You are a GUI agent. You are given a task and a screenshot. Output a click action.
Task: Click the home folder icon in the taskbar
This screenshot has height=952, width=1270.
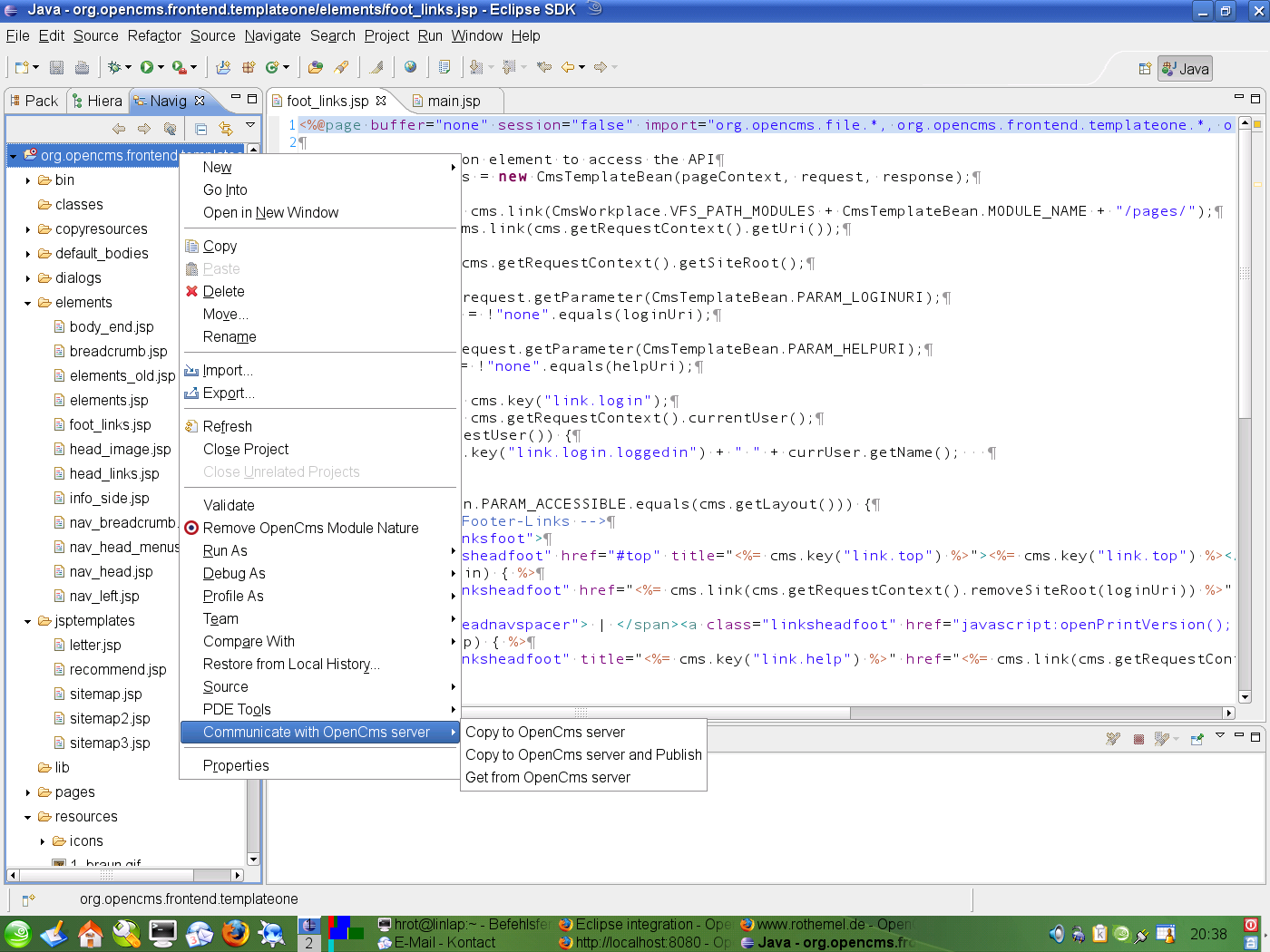tap(91, 933)
